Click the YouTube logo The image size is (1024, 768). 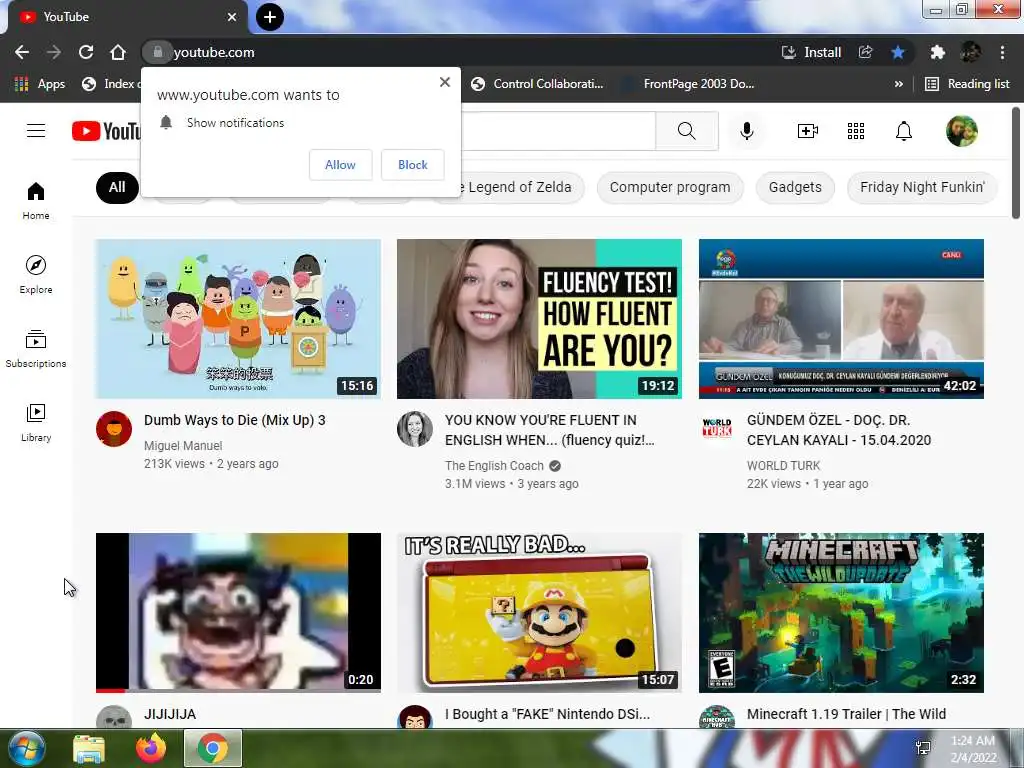pos(106,131)
